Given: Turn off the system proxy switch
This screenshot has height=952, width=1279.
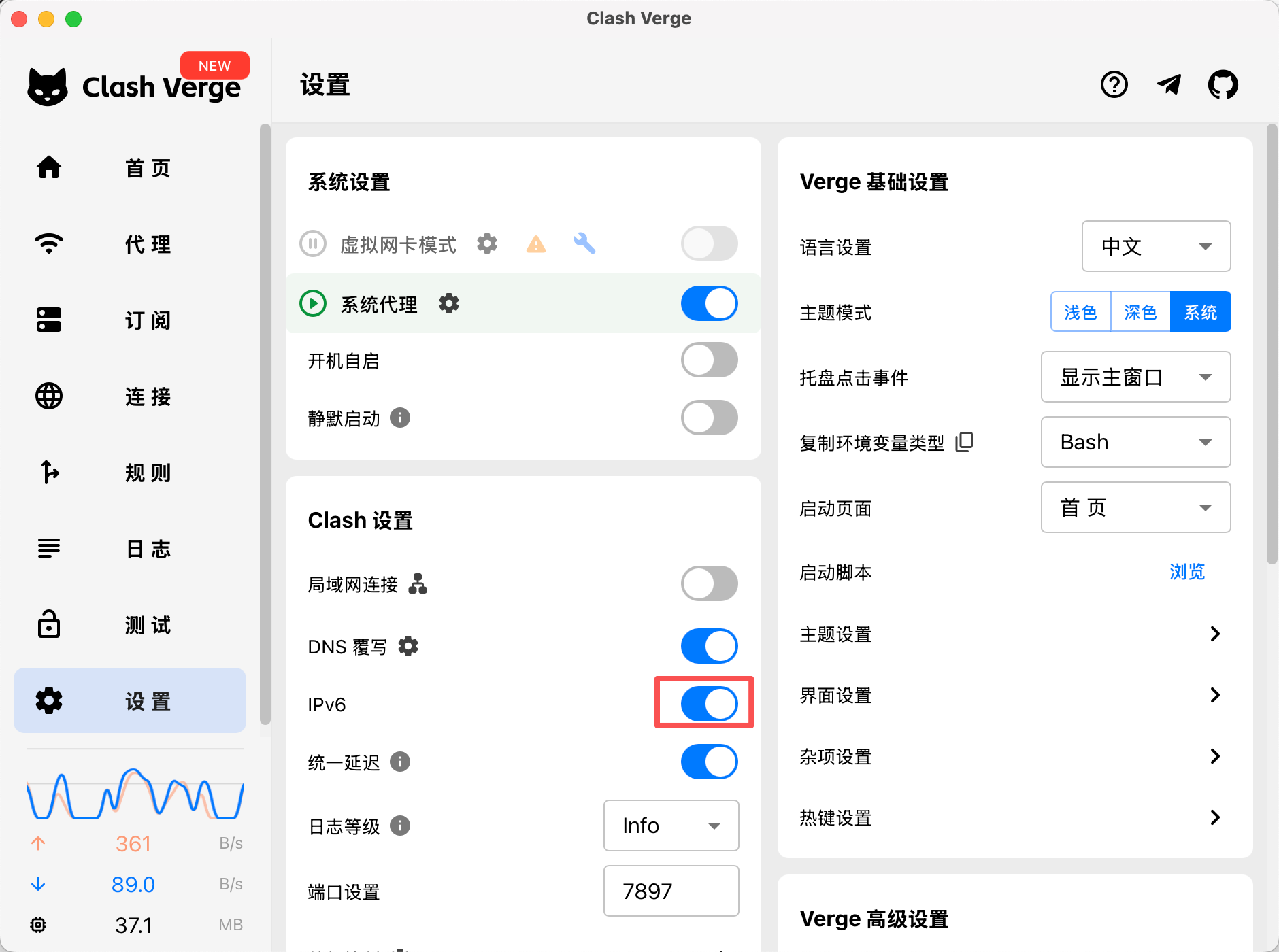Looking at the screenshot, I should coord(709,303).
